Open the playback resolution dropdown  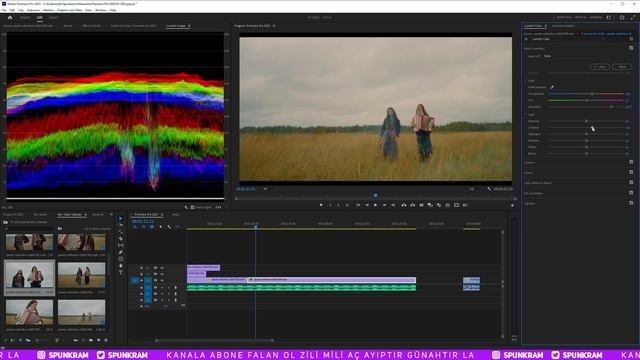(472, 189)
